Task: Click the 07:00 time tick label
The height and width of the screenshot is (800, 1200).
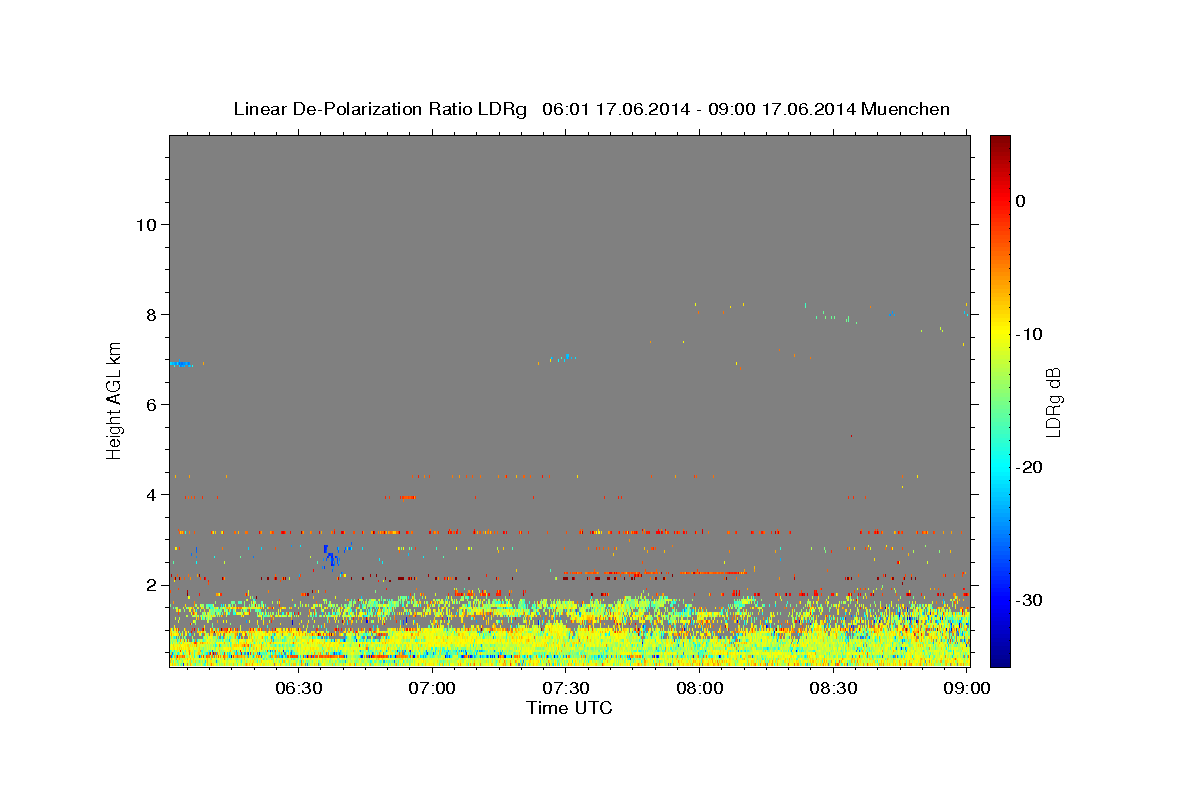Action: [x=432, y=689]
